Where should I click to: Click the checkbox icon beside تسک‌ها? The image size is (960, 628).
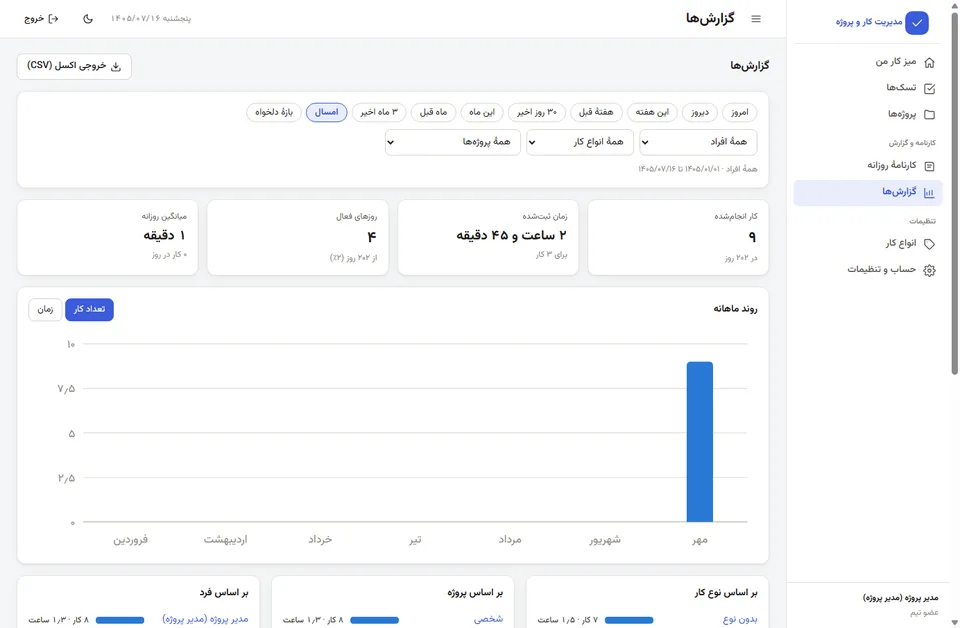[x=929, y=89]
